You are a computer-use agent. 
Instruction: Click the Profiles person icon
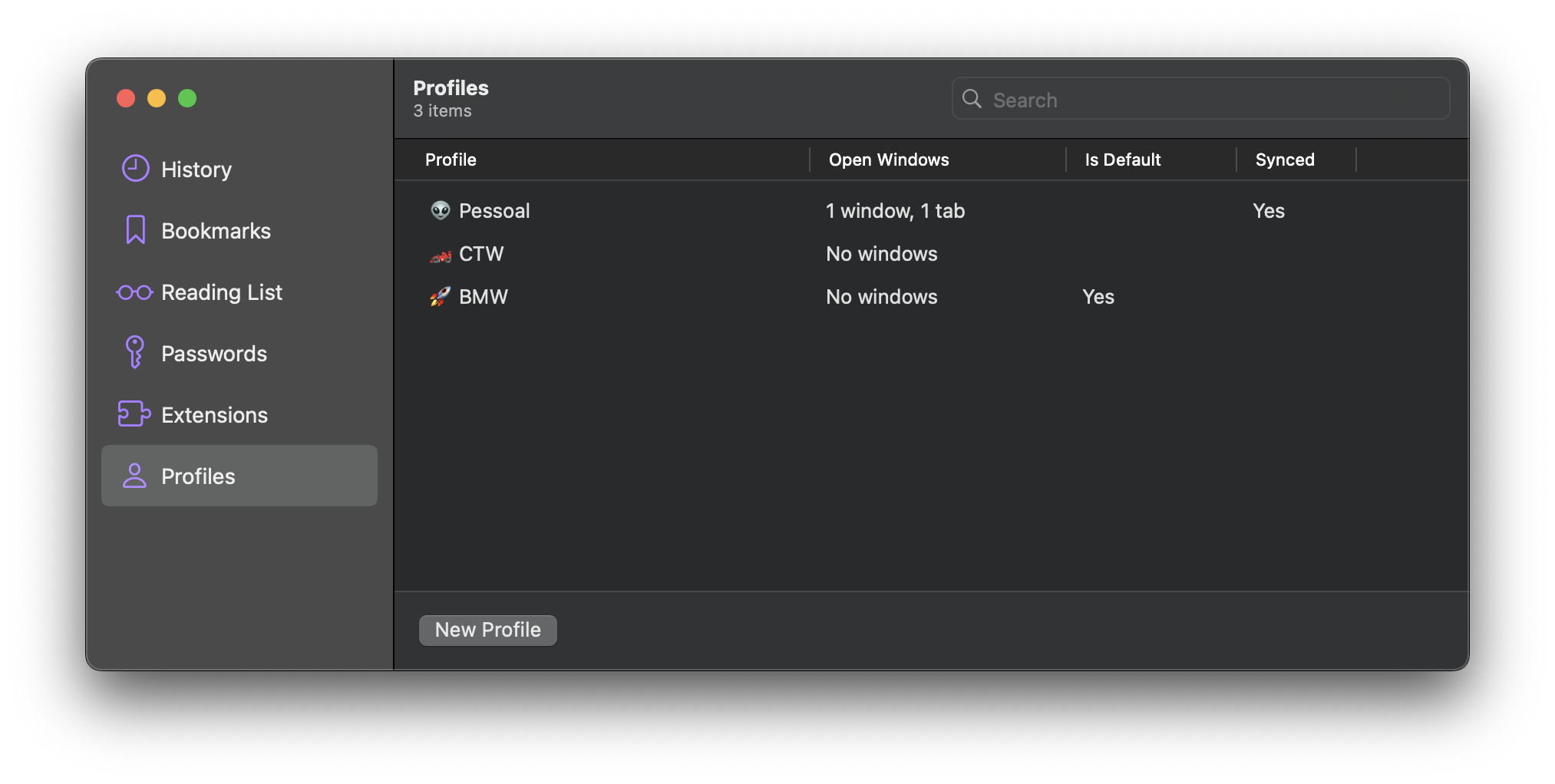point(134,476)
